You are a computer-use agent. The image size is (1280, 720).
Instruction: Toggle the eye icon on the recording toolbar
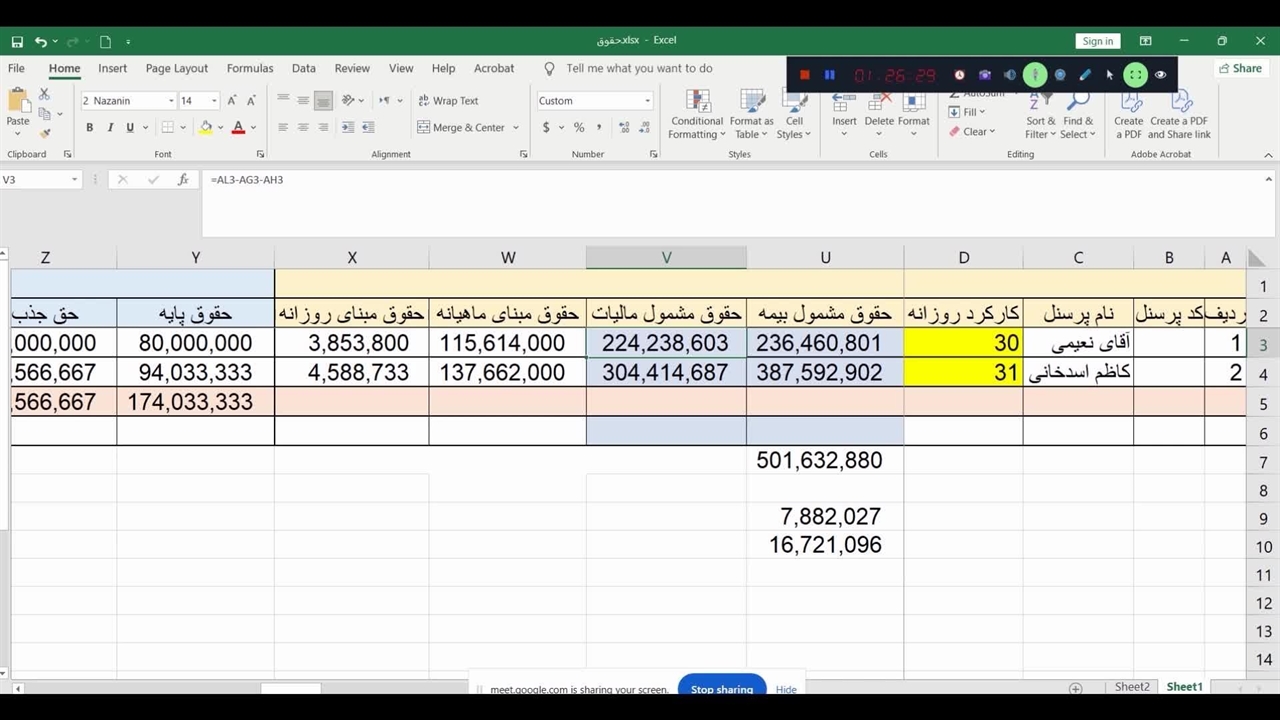(x=1160, y=75)
